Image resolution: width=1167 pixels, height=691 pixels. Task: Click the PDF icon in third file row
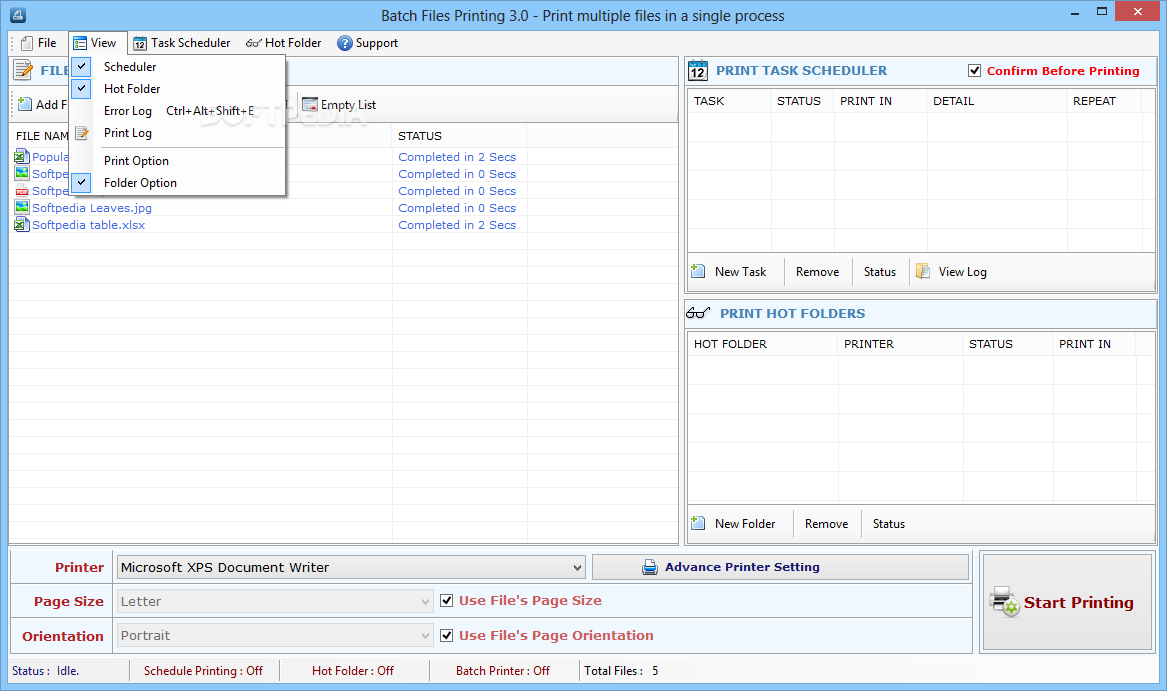22,191
